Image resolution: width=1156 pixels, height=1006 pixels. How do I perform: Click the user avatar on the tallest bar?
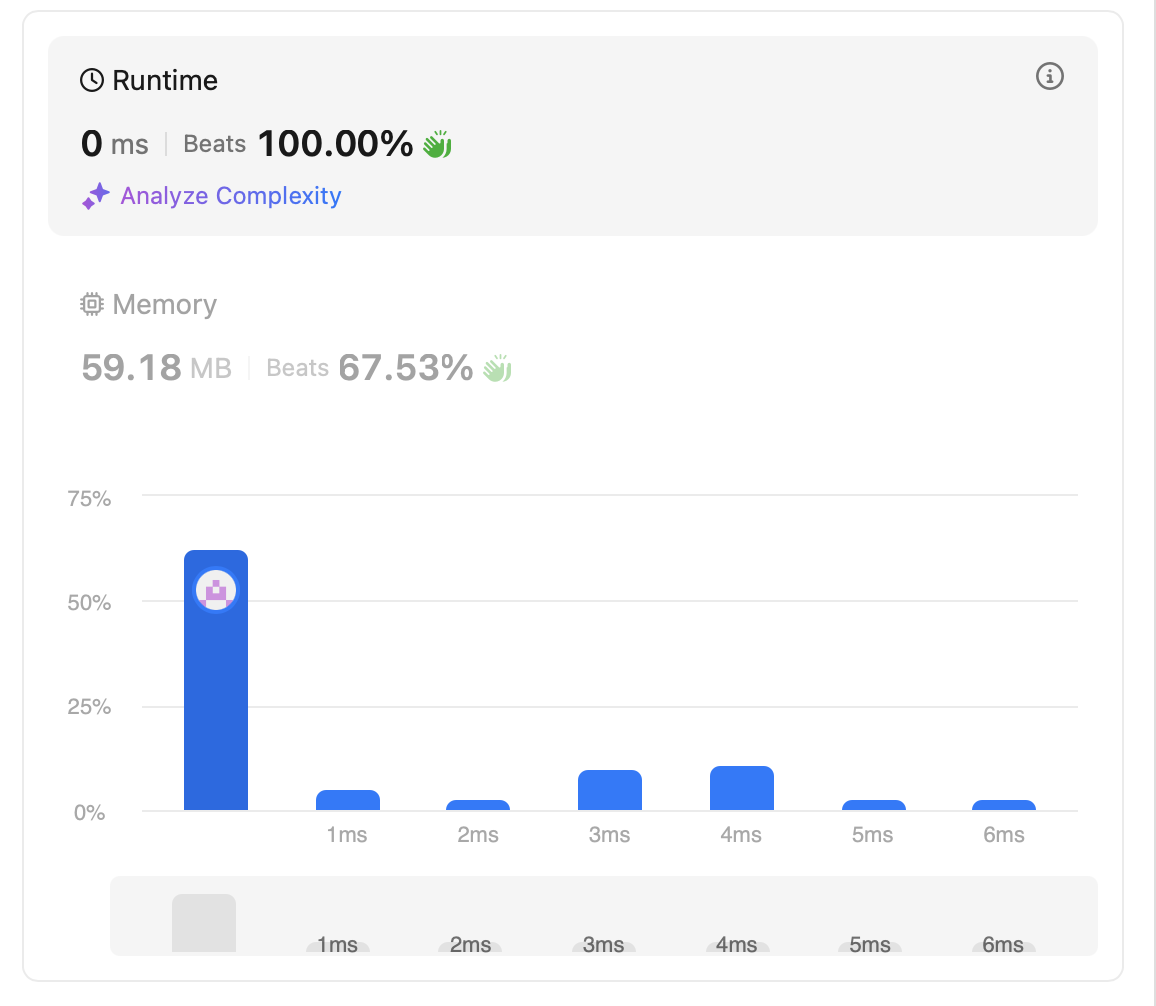coord(216,591)
